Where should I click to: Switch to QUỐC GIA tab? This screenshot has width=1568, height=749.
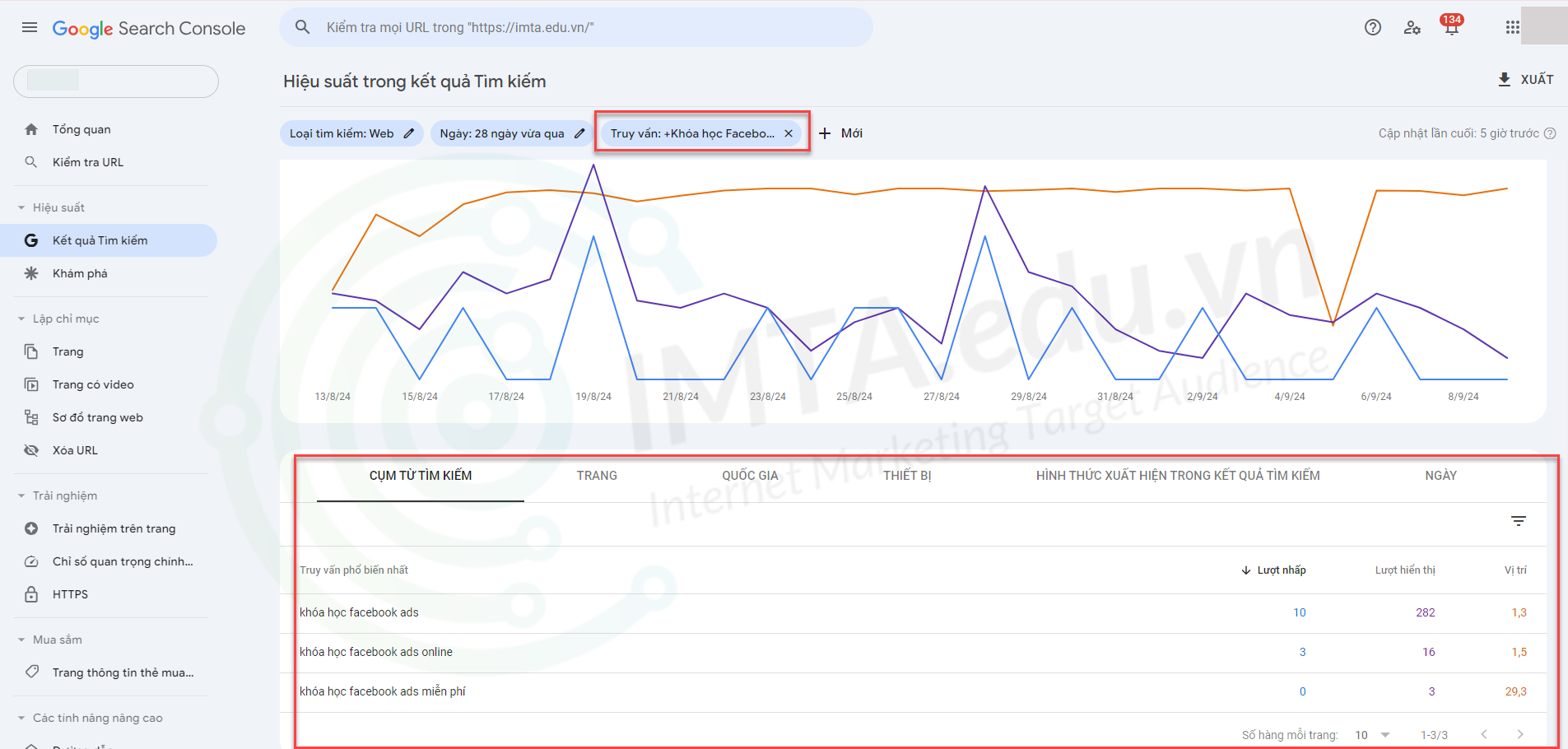(750, 476)
